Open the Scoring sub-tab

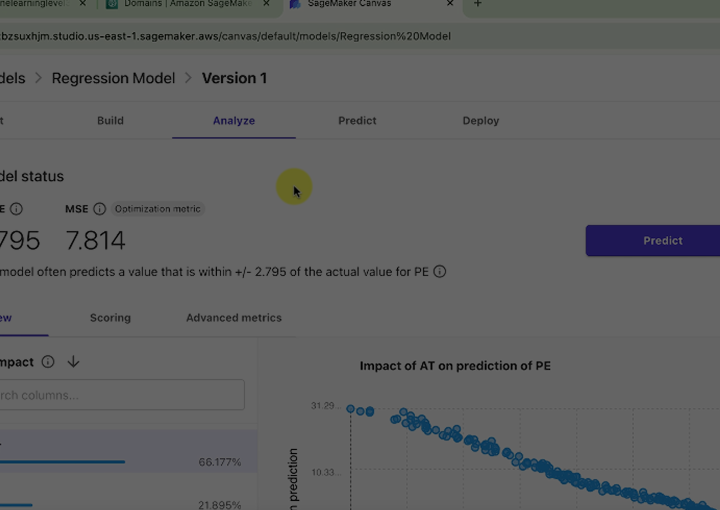pos(110,318)
